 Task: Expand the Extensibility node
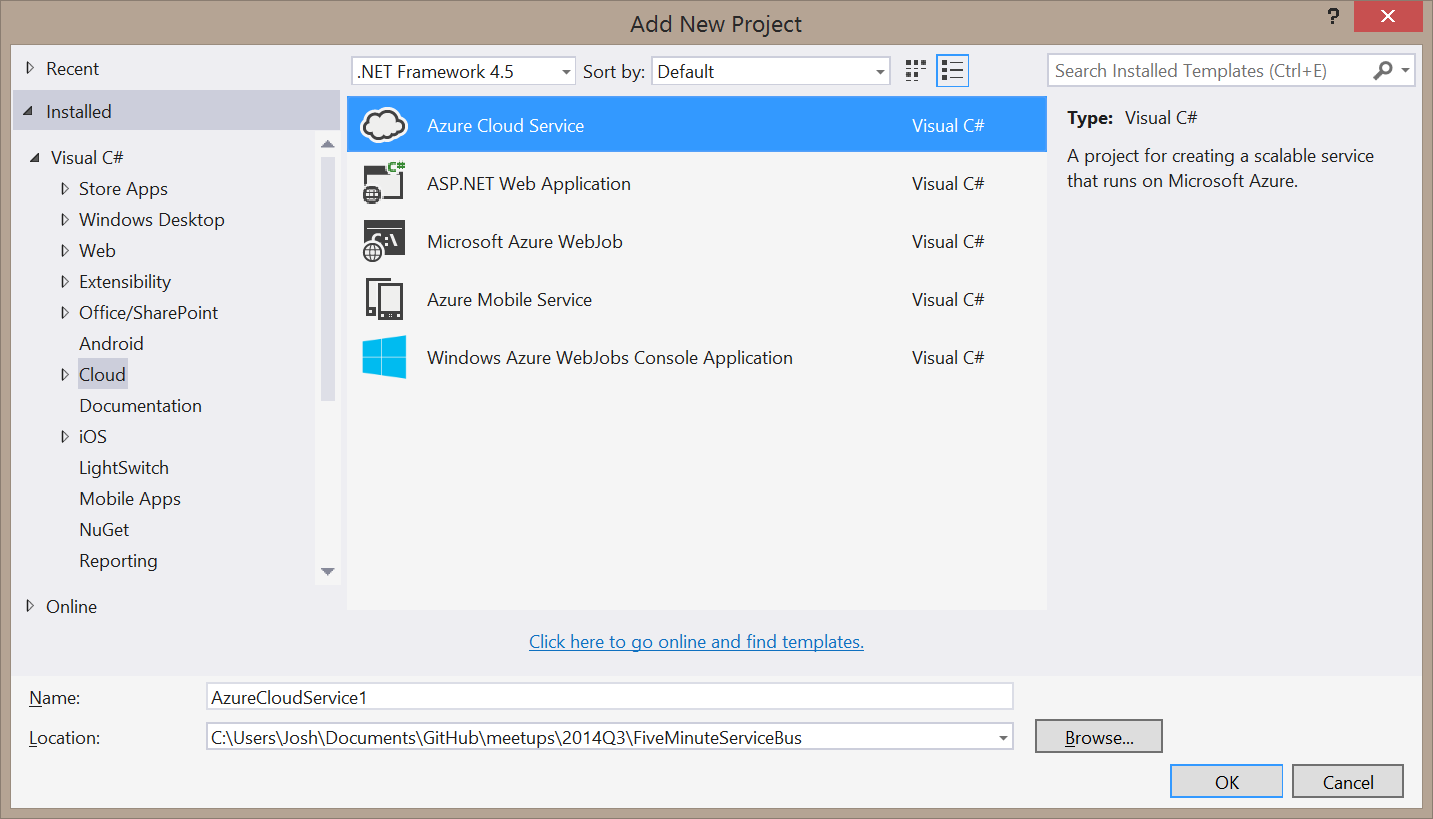pyautogui.click(x=65, y=282)
